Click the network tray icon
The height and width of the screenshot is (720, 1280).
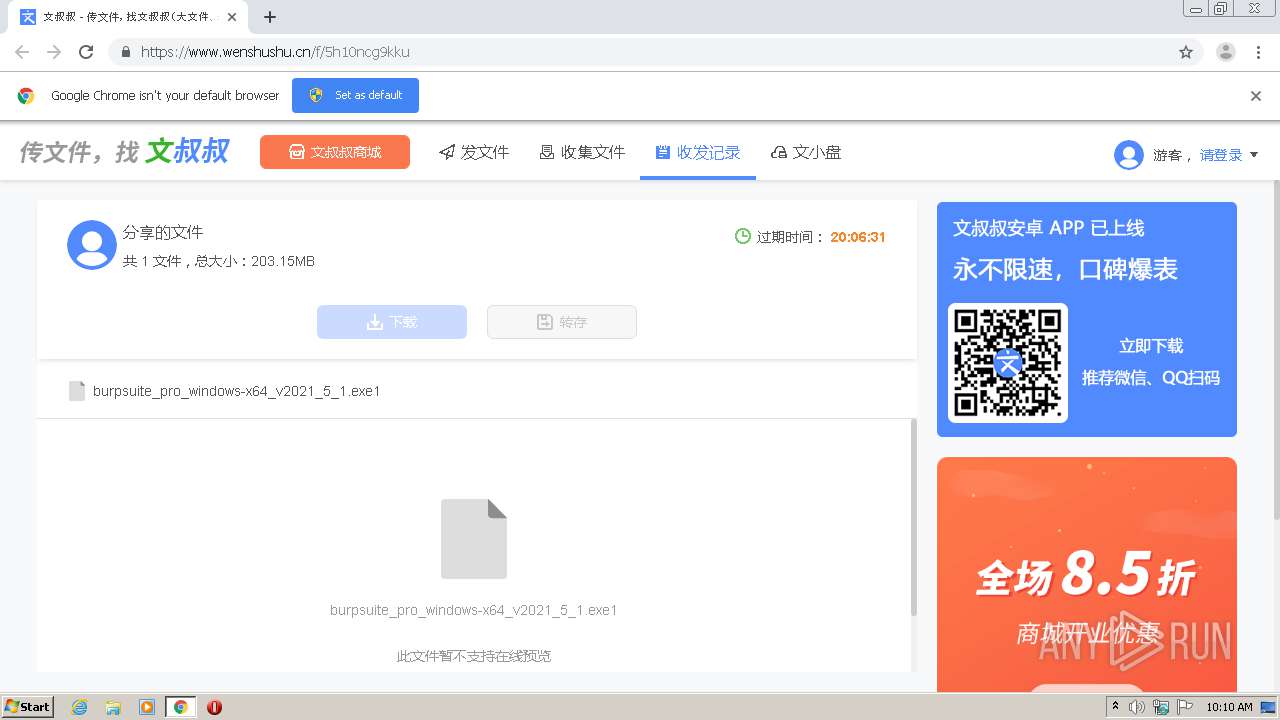tap(1161, 707)
